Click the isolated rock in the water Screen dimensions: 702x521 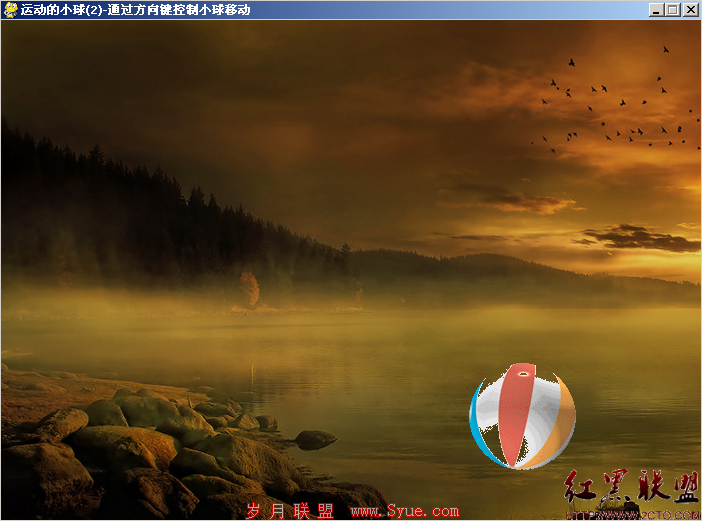pos(315,440)
